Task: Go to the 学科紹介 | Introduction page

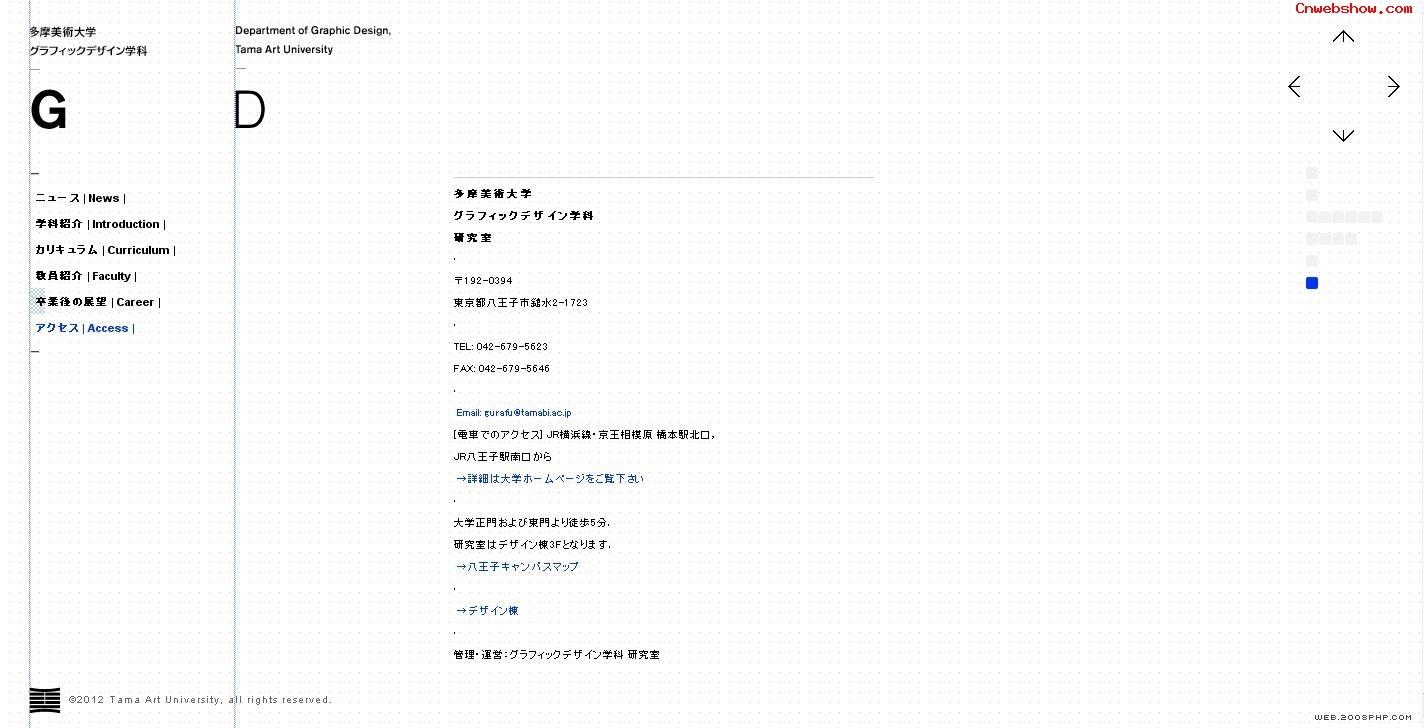Action: (x=100, y=224)
